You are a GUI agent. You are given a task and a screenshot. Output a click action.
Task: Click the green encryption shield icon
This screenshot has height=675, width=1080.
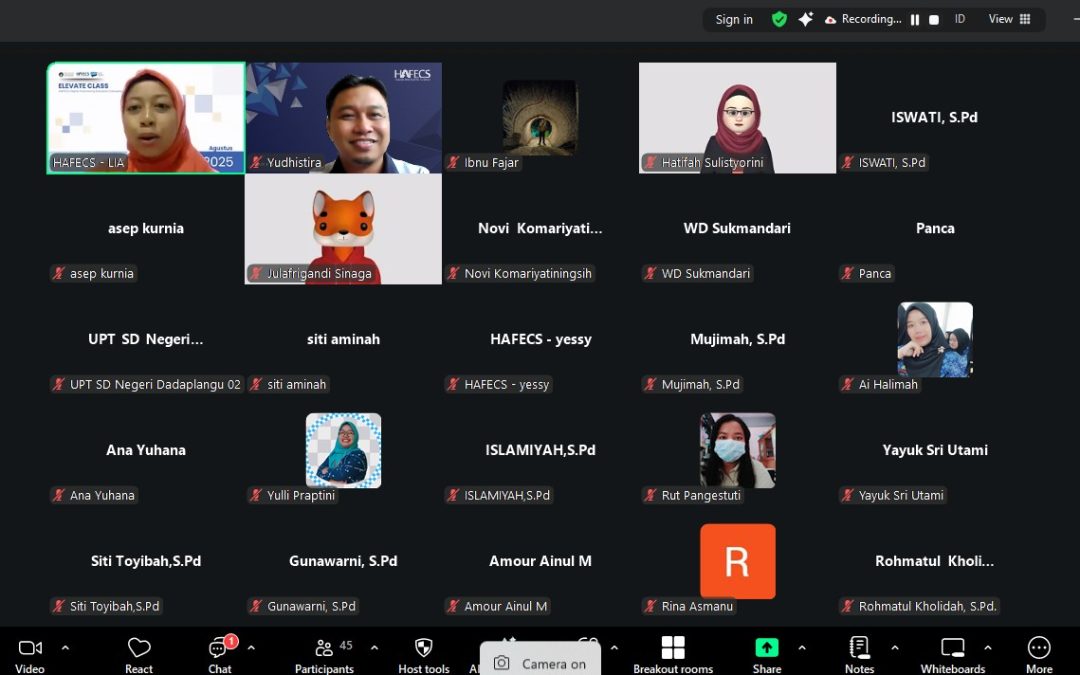tap(779, 19)
